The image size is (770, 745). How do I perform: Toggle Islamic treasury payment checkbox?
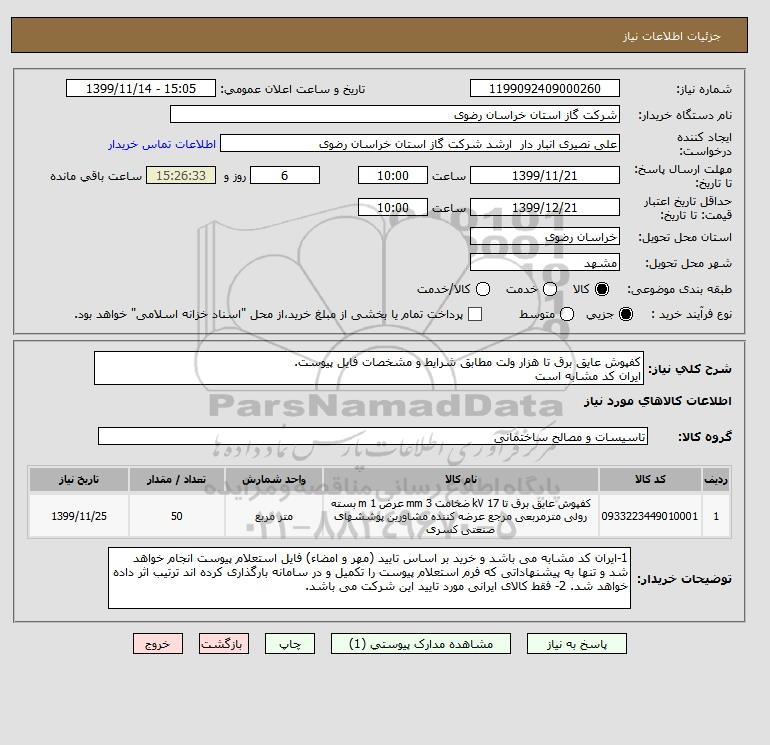[x=475, y=314]
